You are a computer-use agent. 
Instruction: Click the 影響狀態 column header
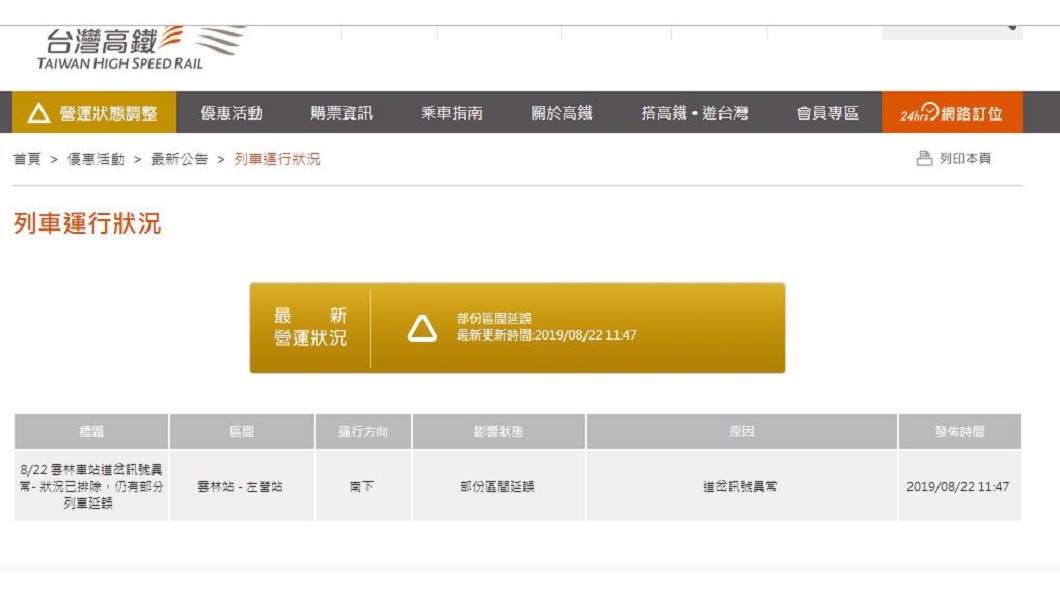pos(498,432)
